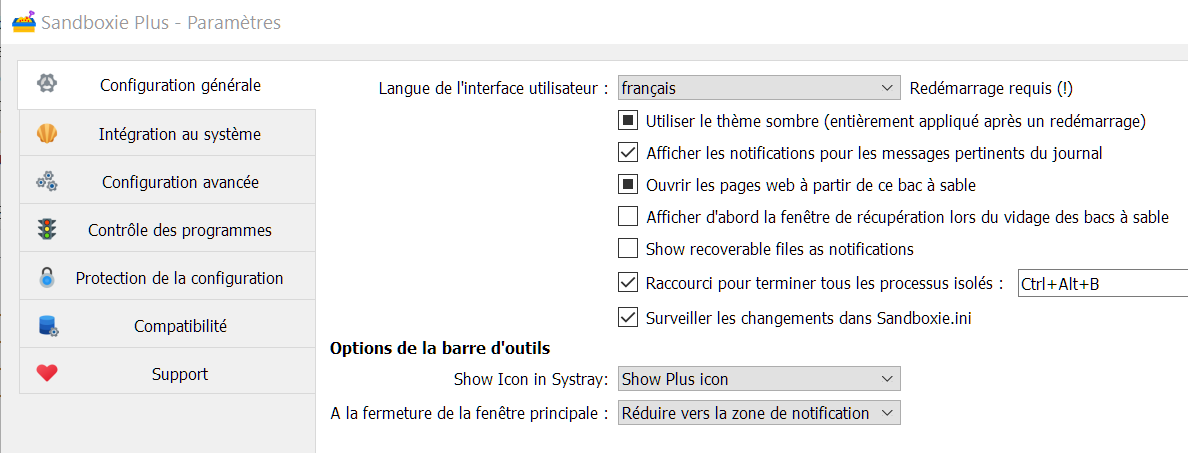Image resolution: width=1188 pixels, height=453 pixels.
Task: Toggle opening web pages from this sandbox
Action: point(628,185)
